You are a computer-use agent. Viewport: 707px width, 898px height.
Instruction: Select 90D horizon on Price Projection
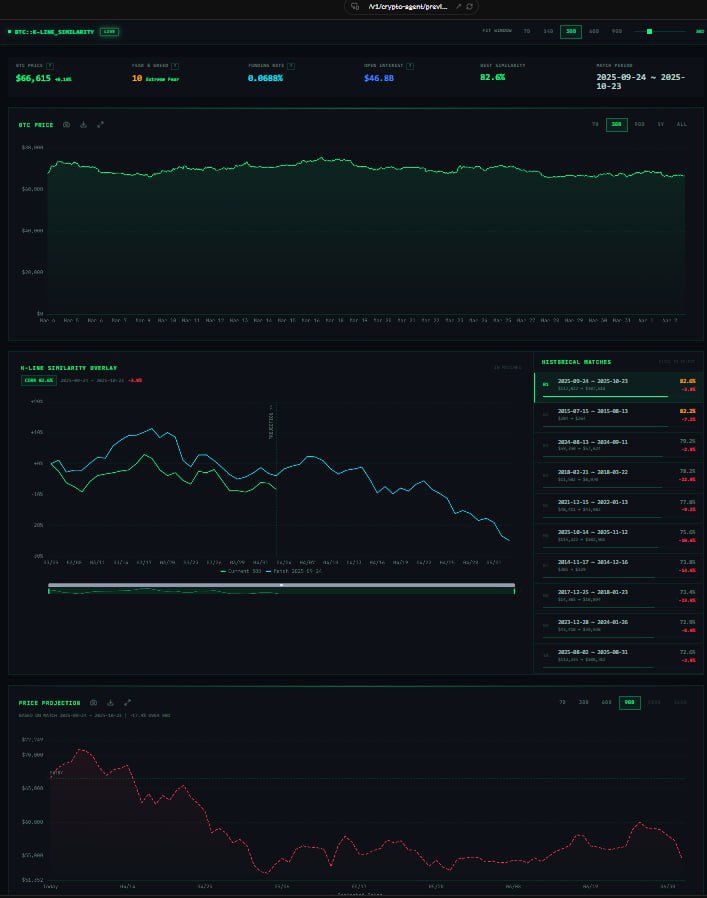tap(629, 702)
